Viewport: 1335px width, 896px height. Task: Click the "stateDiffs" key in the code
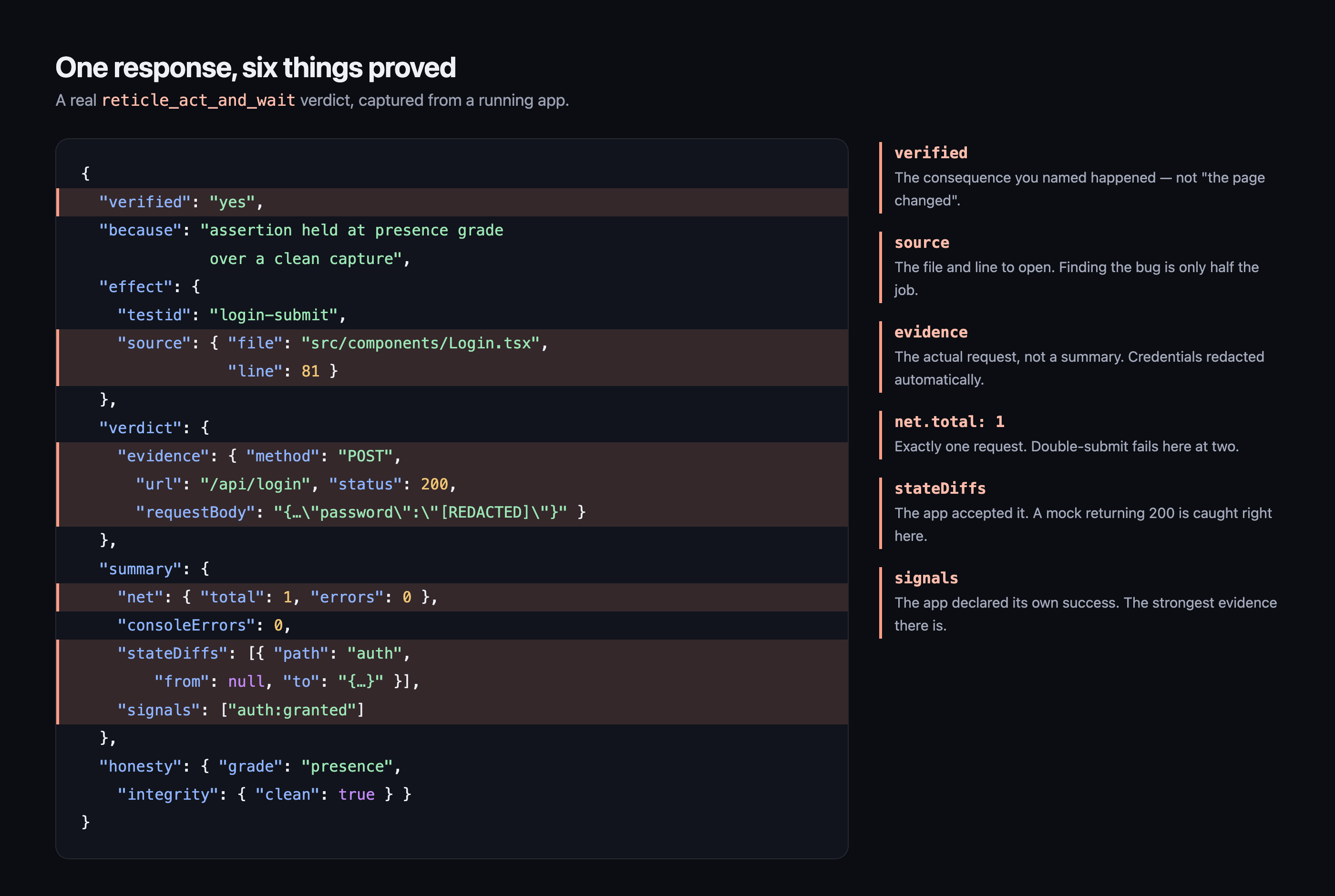[173, 654]
